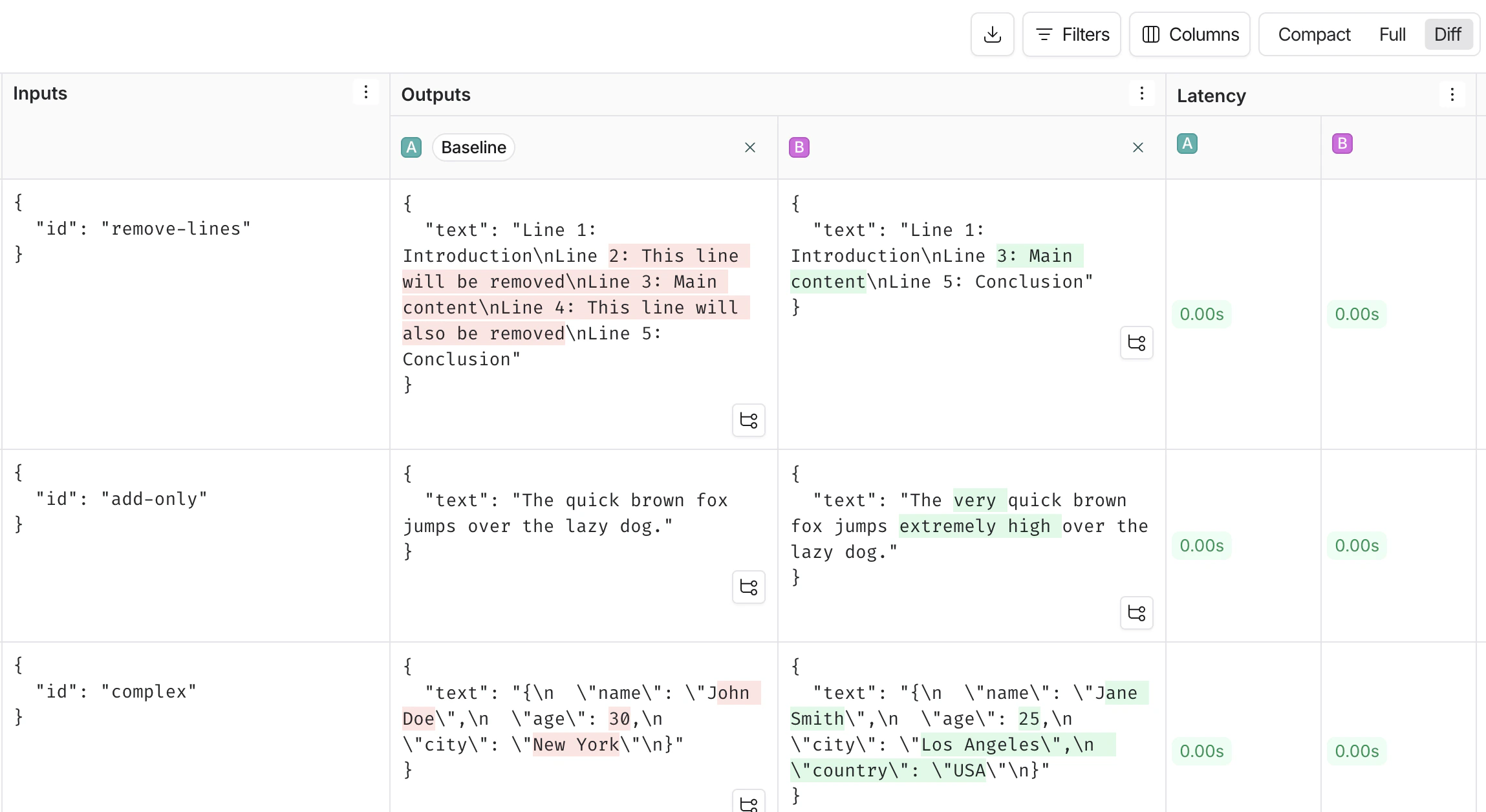1486x812 pixels.
Task: Open trace icon for remove-lines B output
Action: click(1137, 343)
